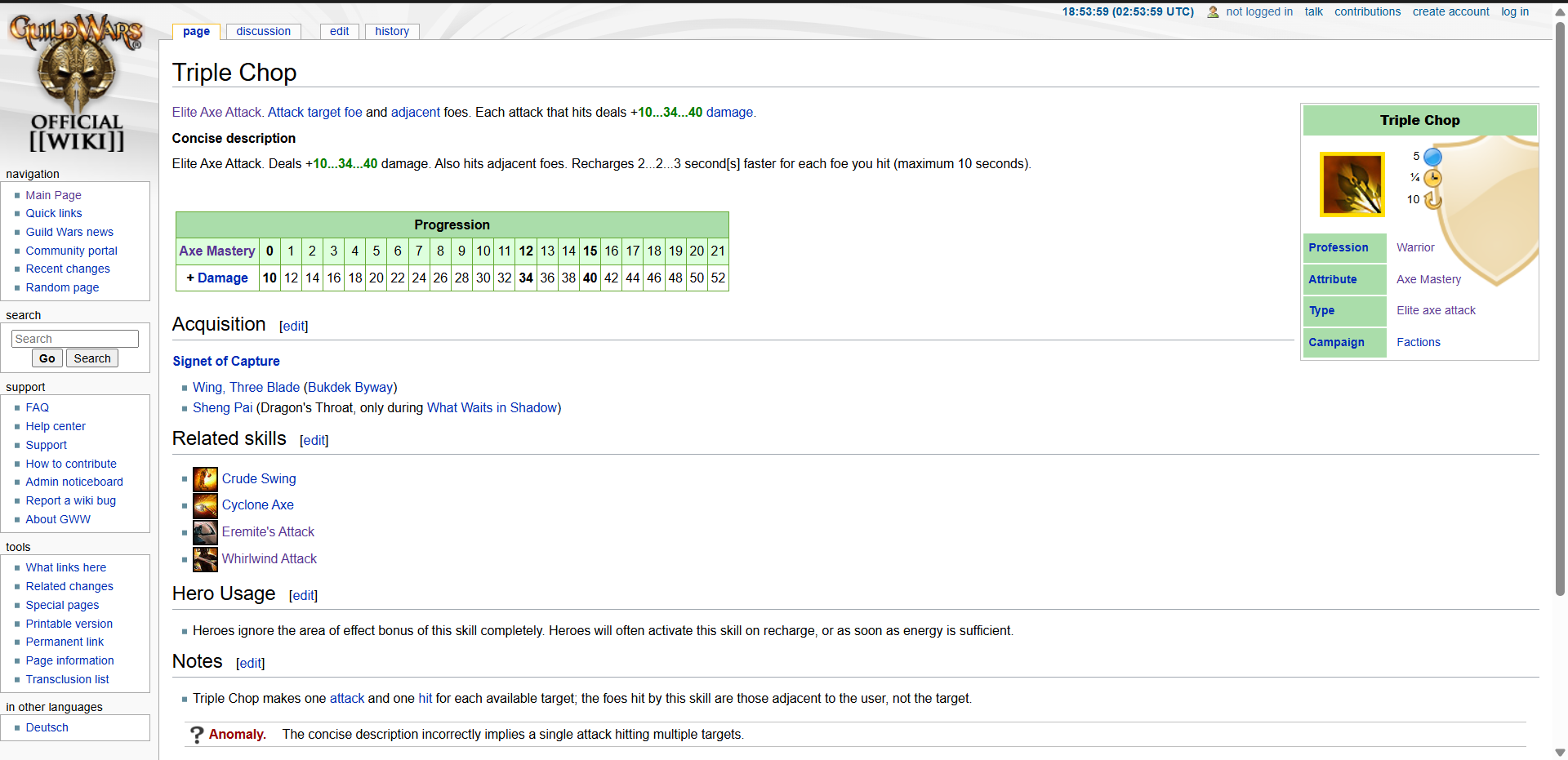The height and width of the screenshot is (760, 1568).
Task: Open Guild Wars news
Action: click(x=69, y=232)
